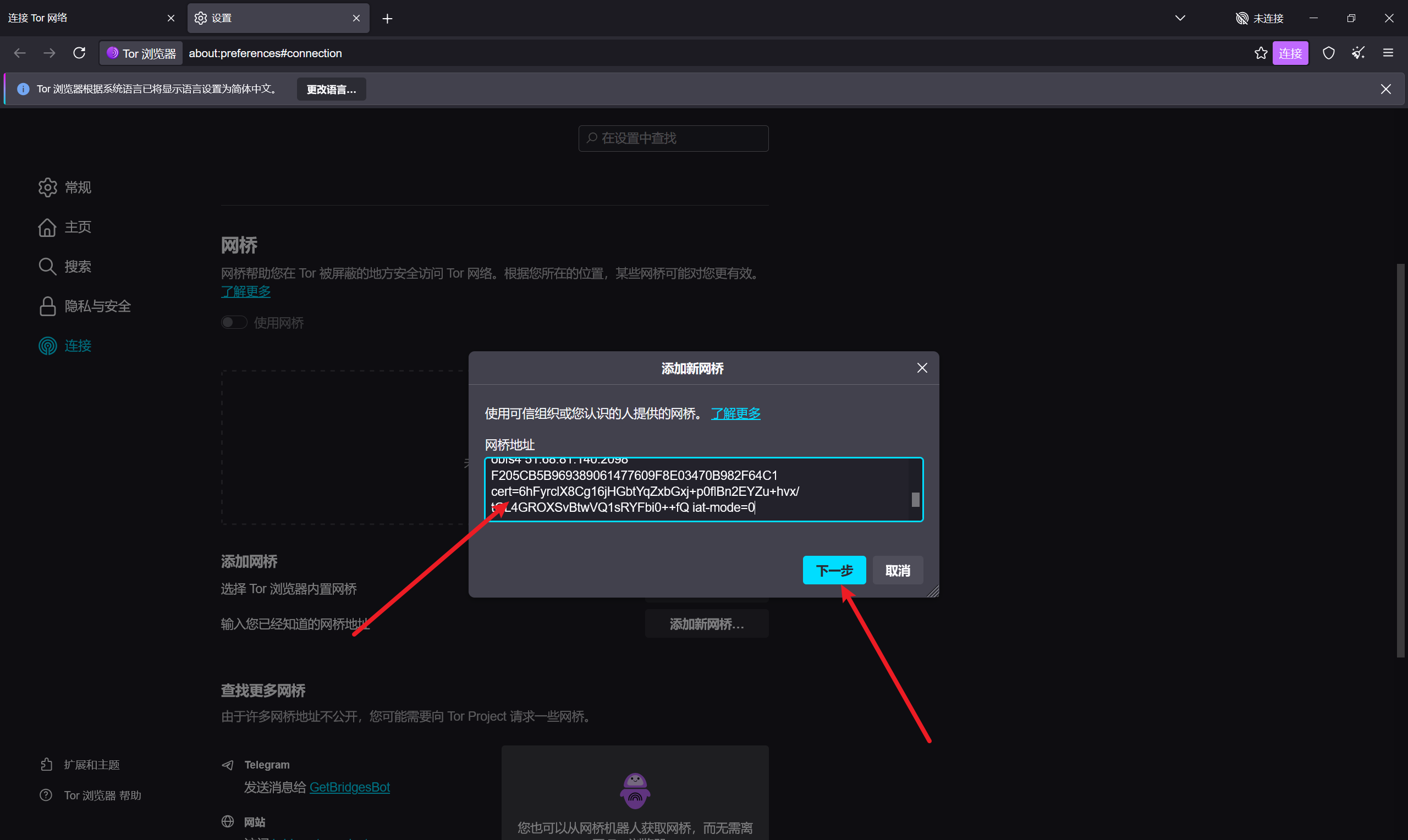1408x840 pixels.
Task: Toggle the 使用网桥 switch
Action: point(234,323)
